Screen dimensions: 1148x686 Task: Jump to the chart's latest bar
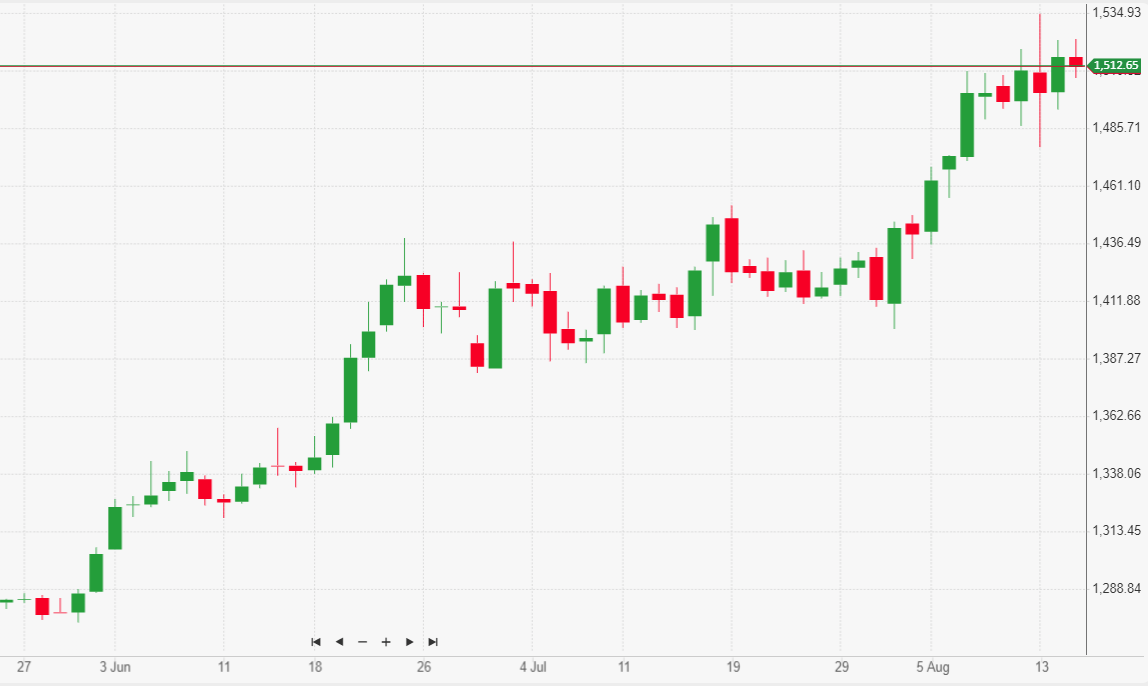click(x=433, y=642)
